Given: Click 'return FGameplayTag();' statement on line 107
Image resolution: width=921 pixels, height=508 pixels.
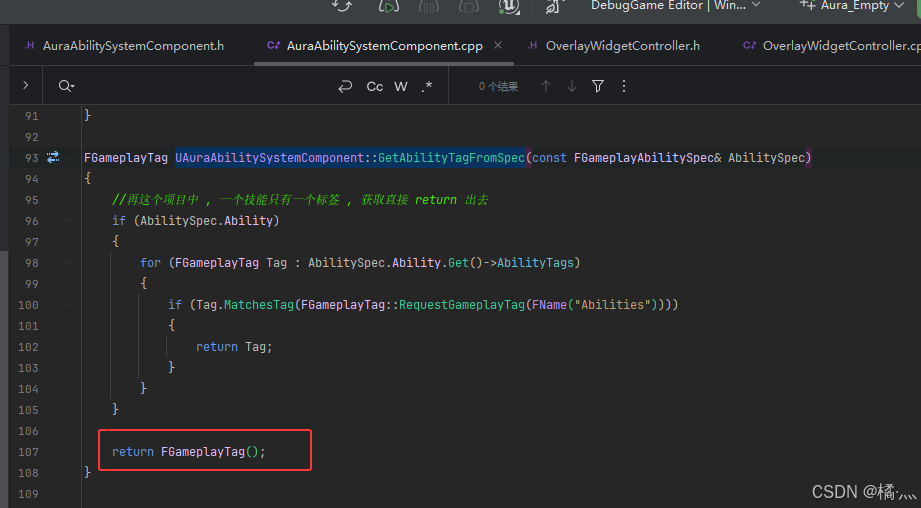Looking at the screenshot, I should point(189,452).
